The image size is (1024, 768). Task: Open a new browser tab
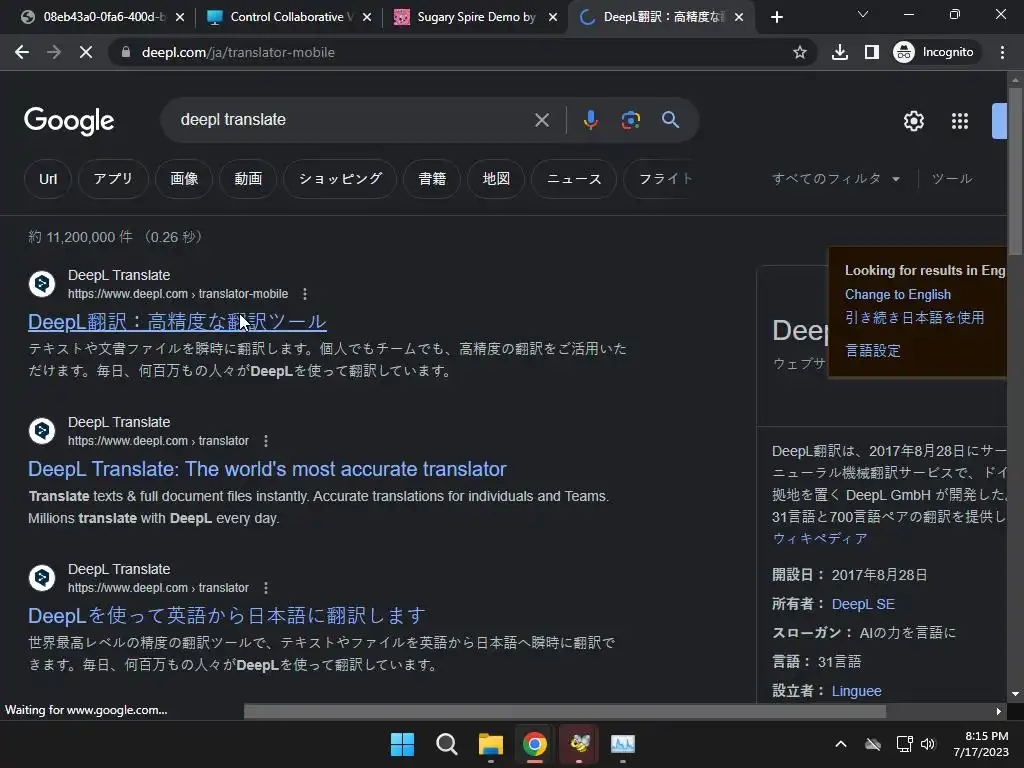pos(776,17)
